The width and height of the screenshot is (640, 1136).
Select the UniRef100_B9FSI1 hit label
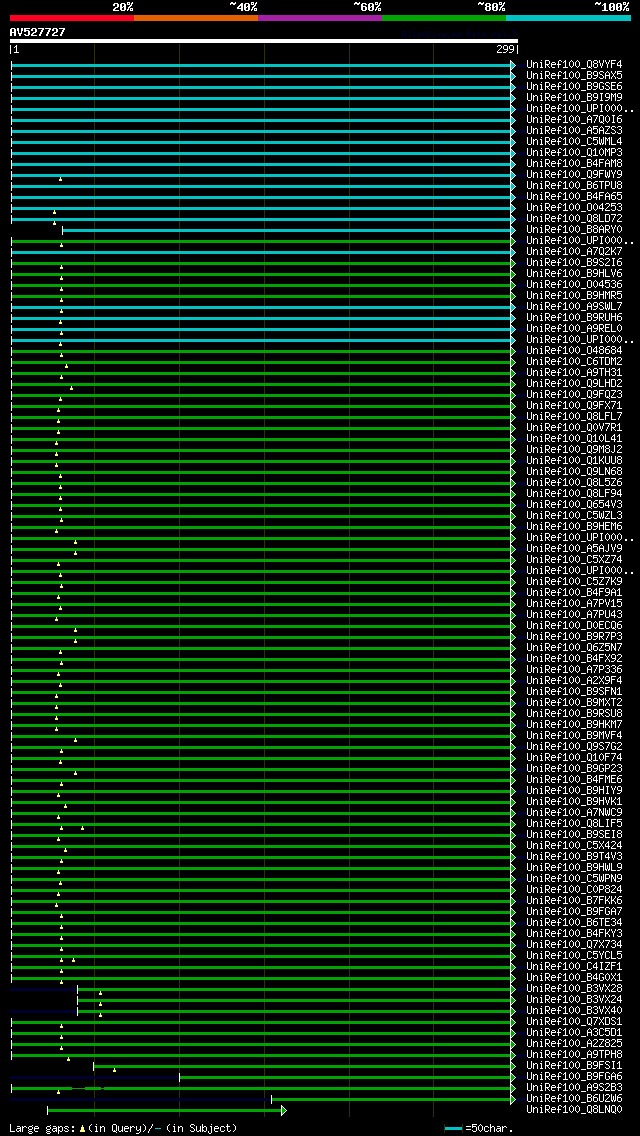(574, 1065)
